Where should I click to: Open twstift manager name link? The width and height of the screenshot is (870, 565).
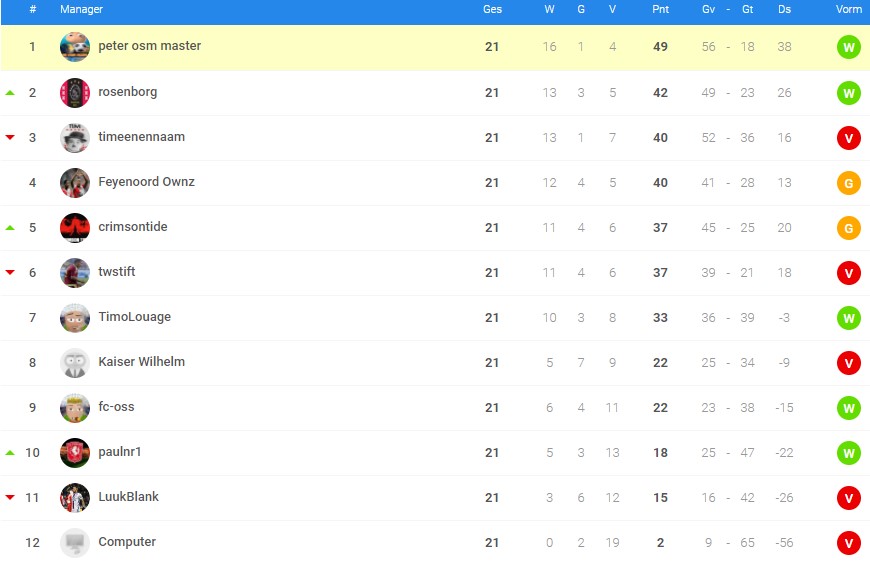(117, 271)
